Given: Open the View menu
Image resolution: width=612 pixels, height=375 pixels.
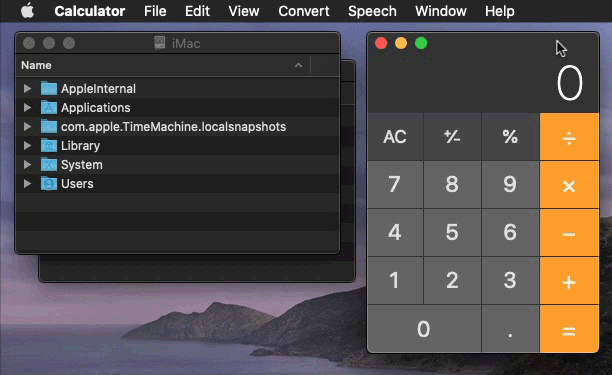Looking at the screenshot, I should [244, 11].
